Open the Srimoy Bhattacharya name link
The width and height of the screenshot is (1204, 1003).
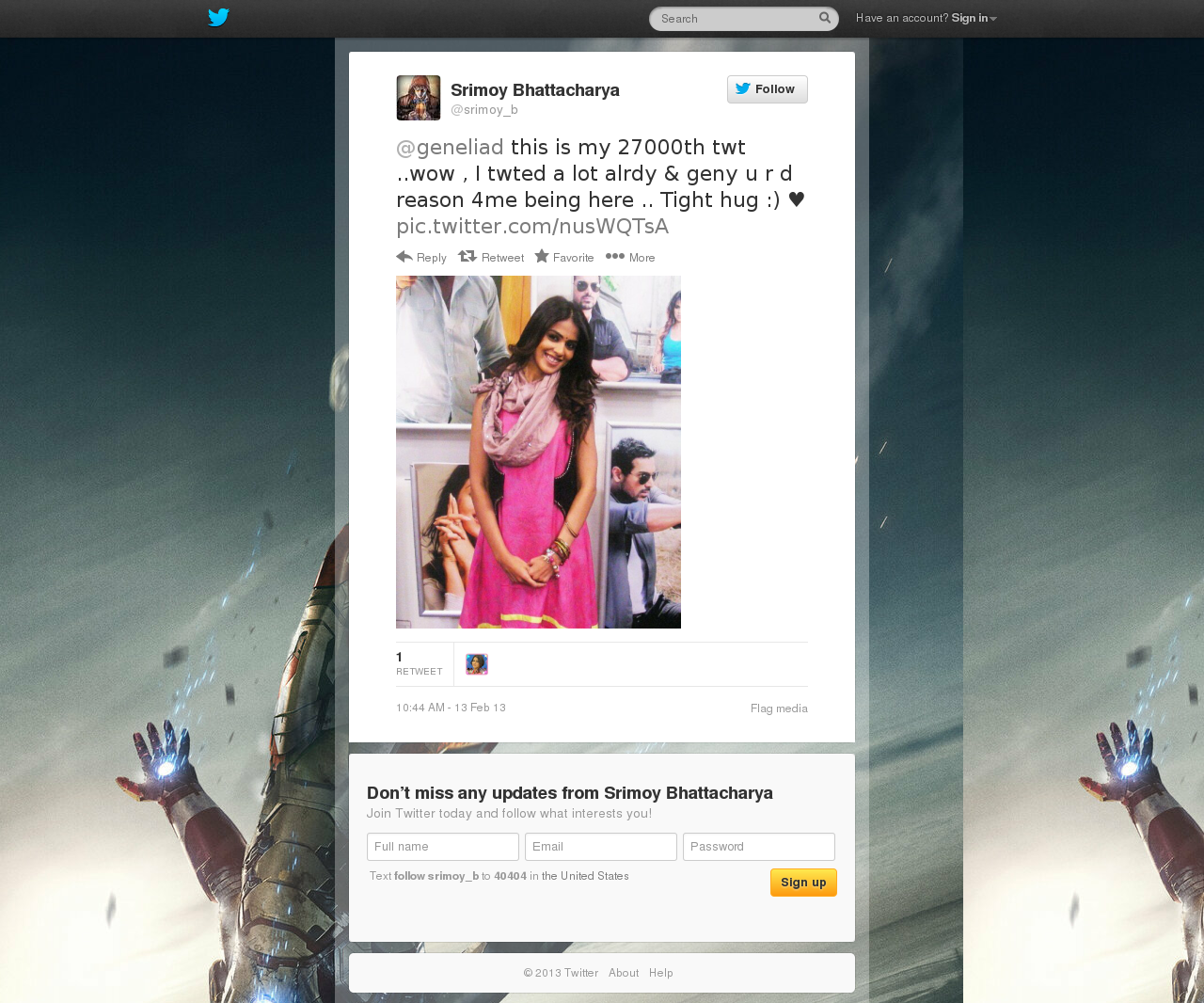pyautogui.click(x=535, y=90)
